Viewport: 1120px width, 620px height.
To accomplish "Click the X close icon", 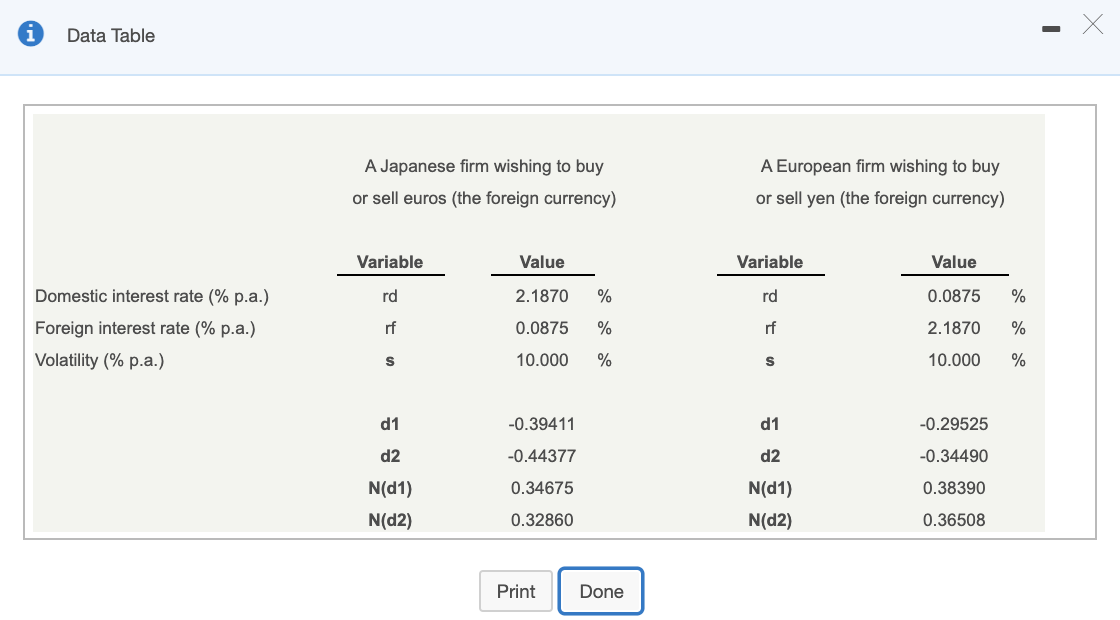I will pyautogui.click(x=1092, y=25).
